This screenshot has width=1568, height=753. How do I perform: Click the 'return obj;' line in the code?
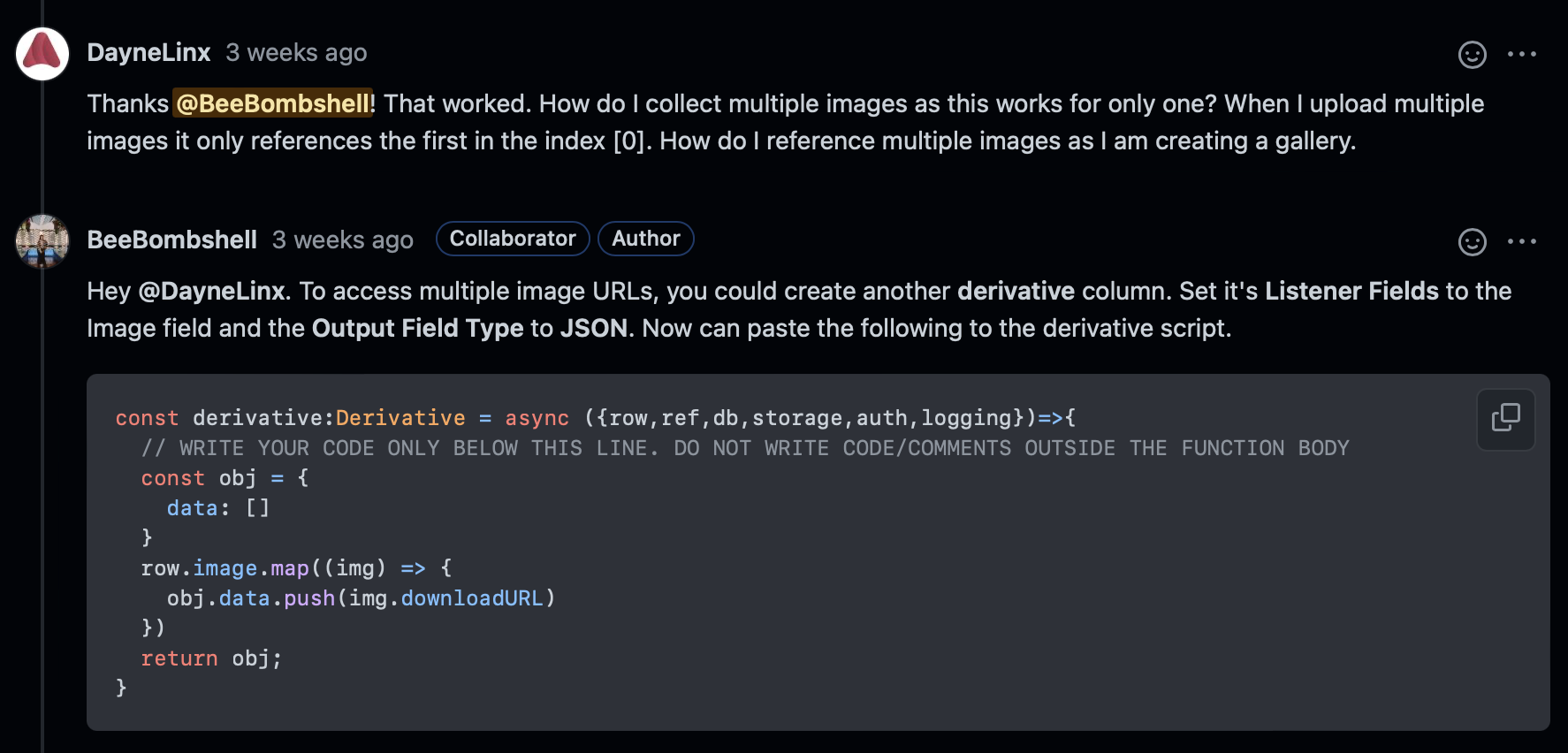211,658
